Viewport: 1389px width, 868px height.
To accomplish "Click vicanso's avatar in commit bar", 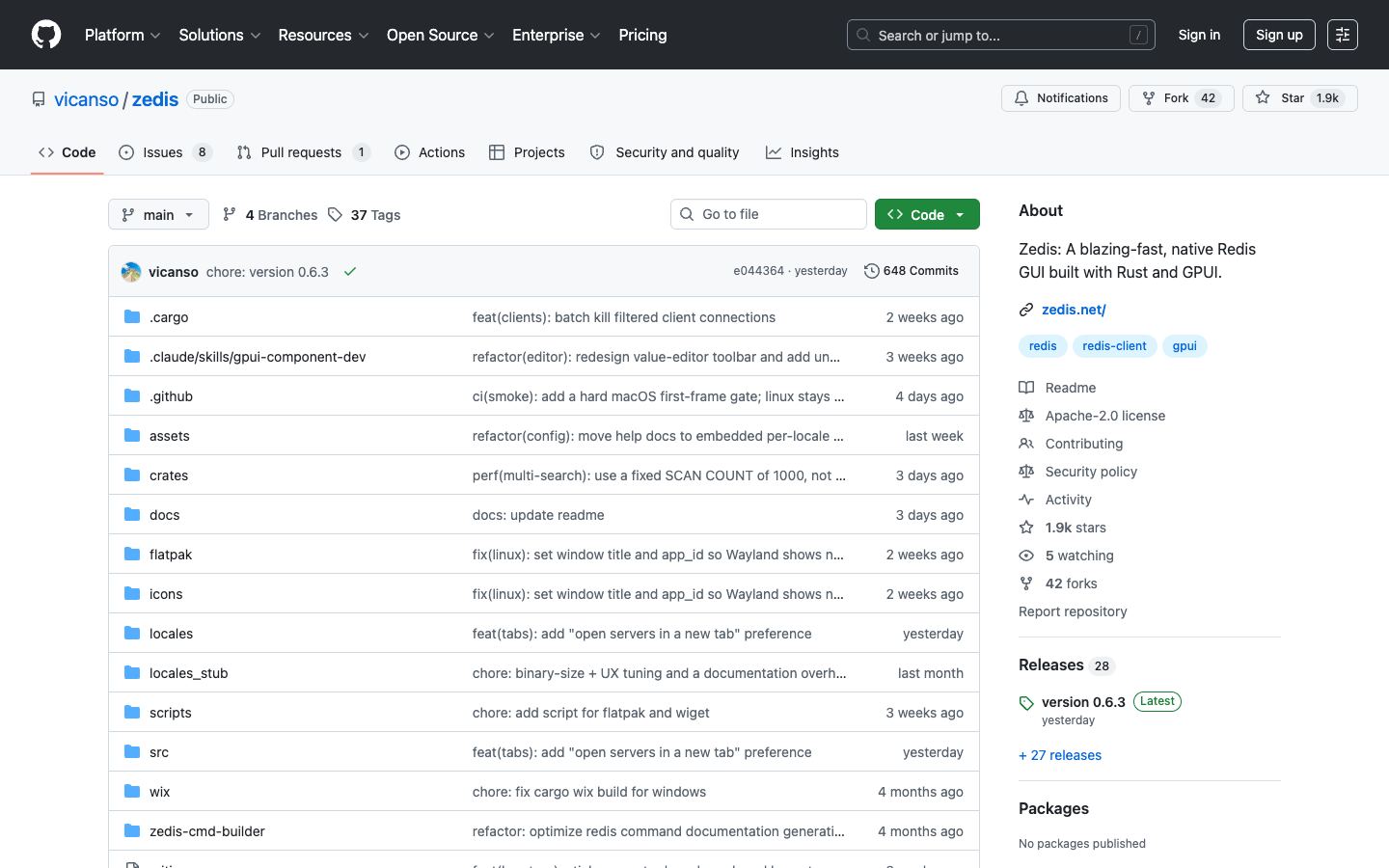I will click(x=131, y=272).
